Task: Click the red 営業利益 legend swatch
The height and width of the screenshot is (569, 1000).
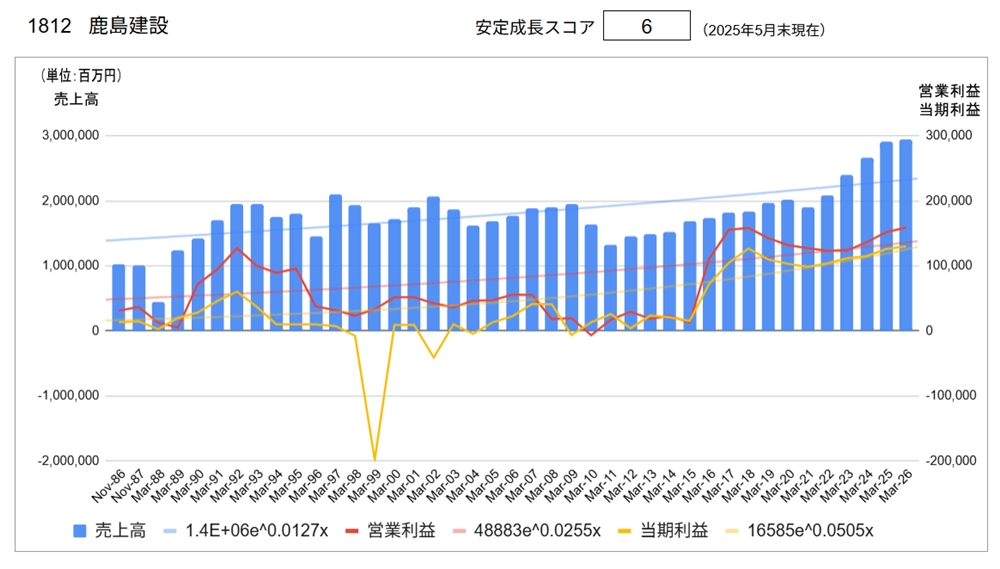Action: click(x=352, y=531)
